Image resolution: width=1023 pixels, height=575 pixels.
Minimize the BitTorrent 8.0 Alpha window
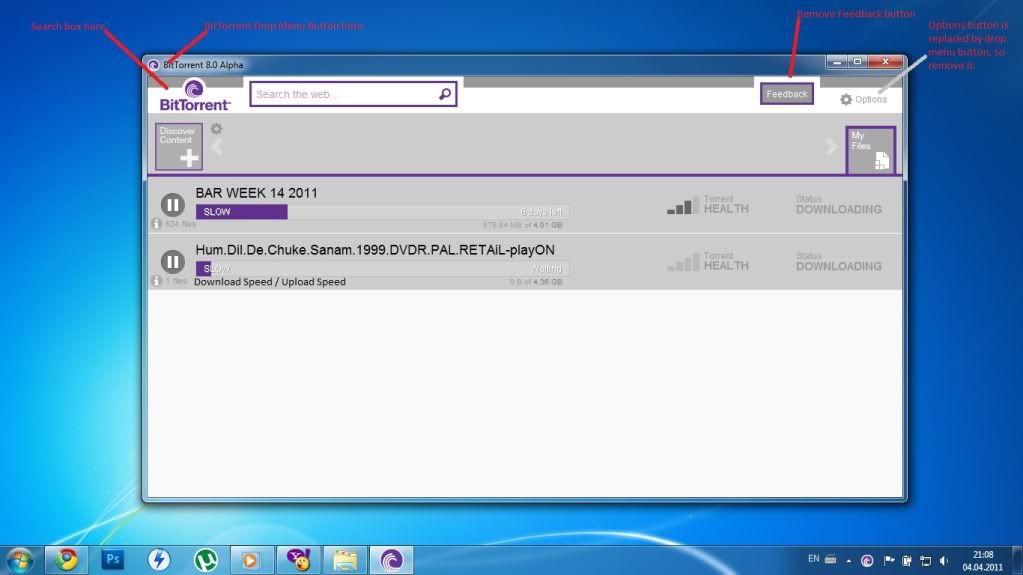pos(836,62)
